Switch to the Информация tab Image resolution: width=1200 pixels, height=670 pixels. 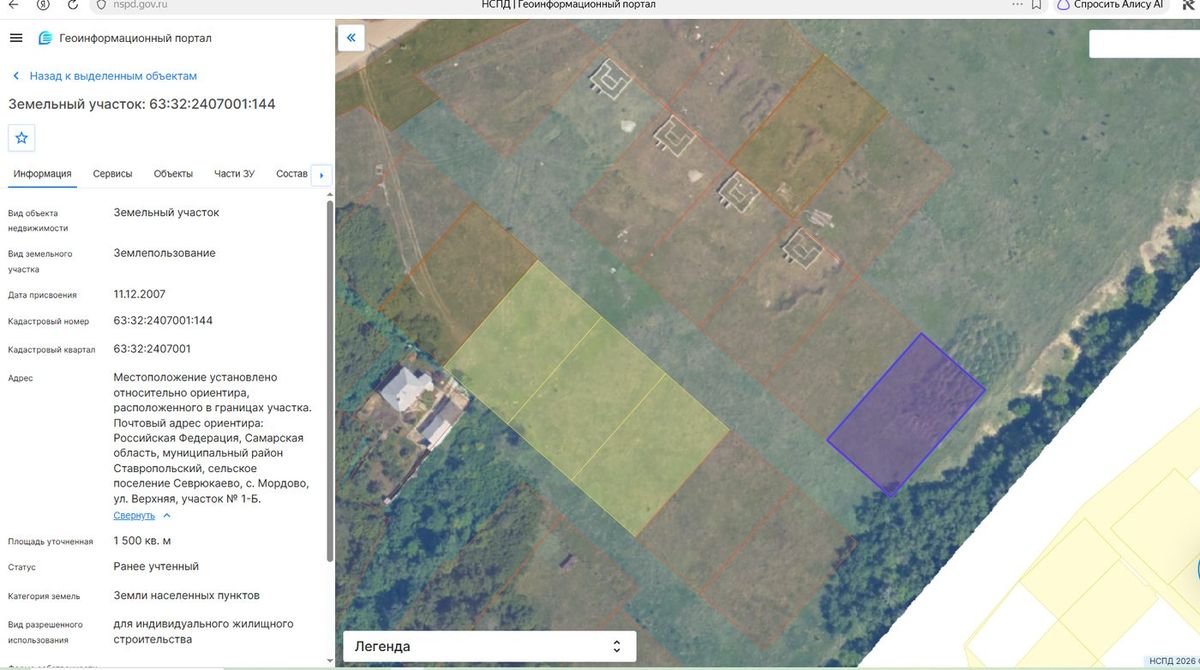tap(42, 174)
